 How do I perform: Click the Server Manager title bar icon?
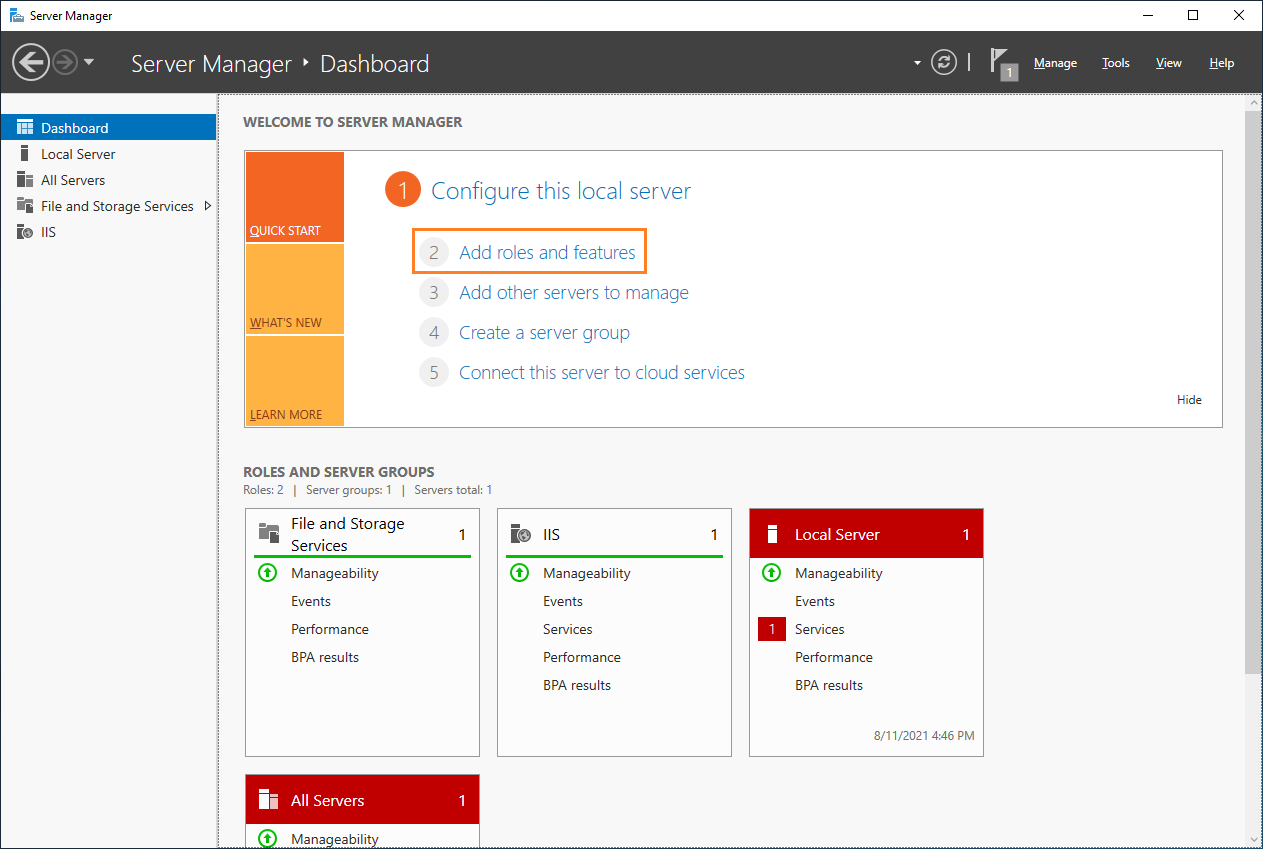tap(17, 15)
